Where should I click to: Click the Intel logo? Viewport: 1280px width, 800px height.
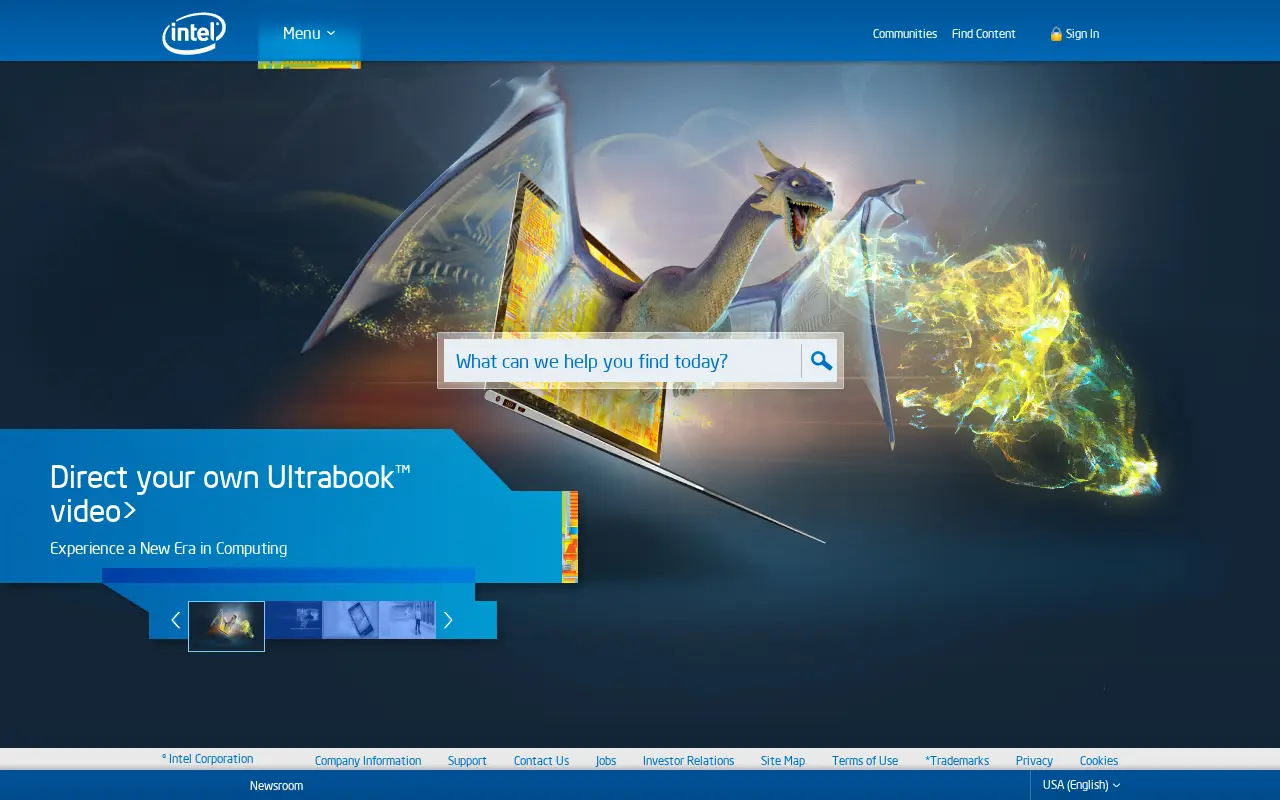194,33
